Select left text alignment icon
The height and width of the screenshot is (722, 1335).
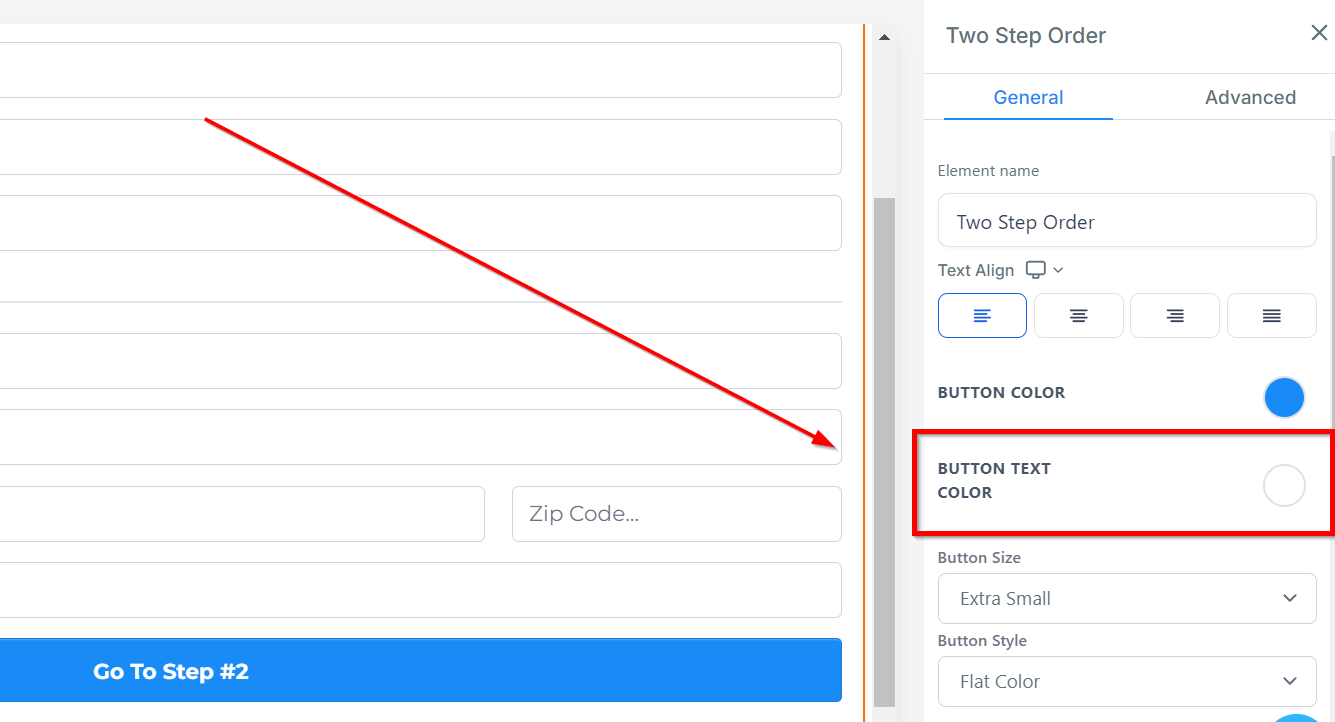click(x=982, y=316)
